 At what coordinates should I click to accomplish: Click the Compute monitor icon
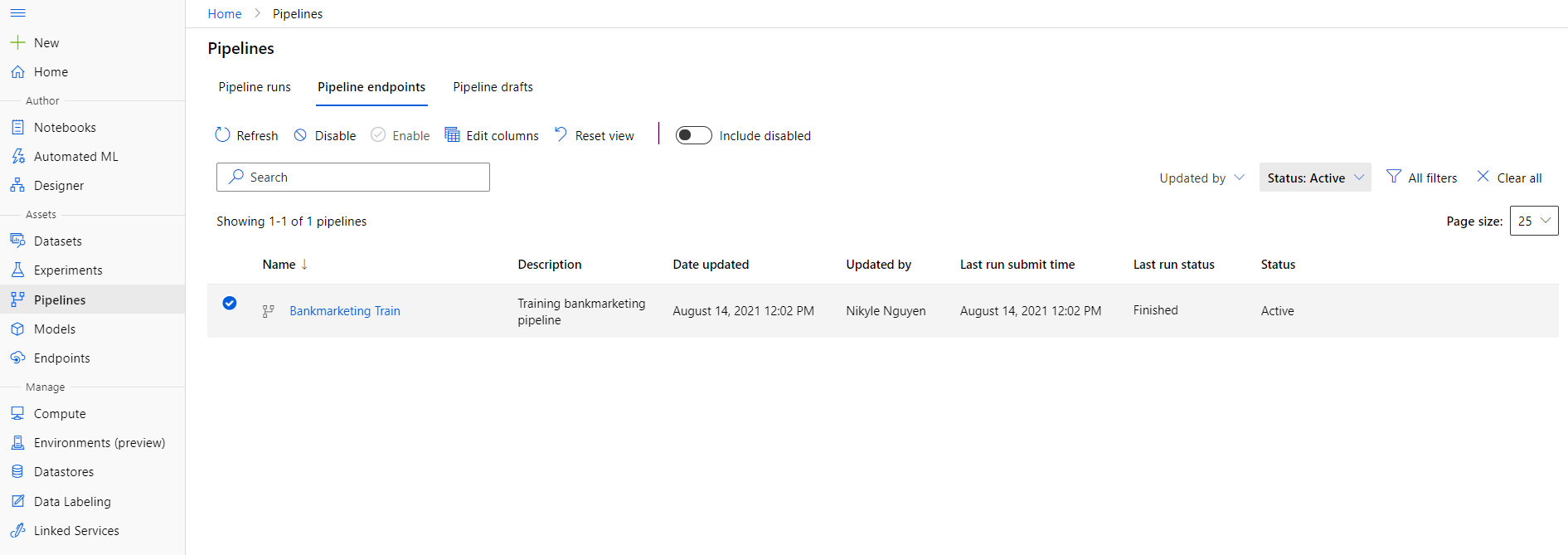(17, 413)
